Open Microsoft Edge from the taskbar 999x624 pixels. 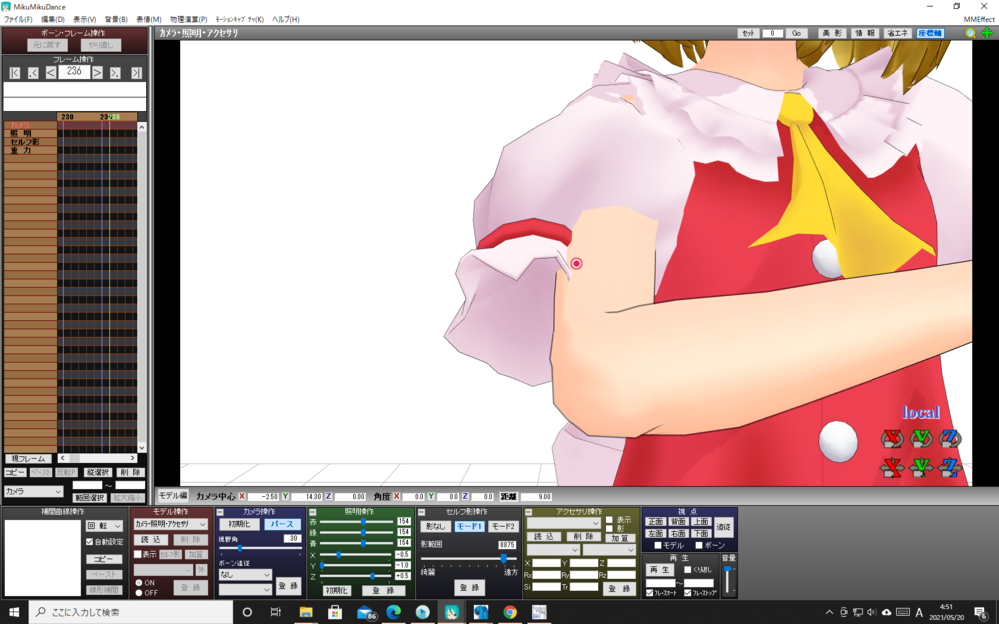coord(393,612)
